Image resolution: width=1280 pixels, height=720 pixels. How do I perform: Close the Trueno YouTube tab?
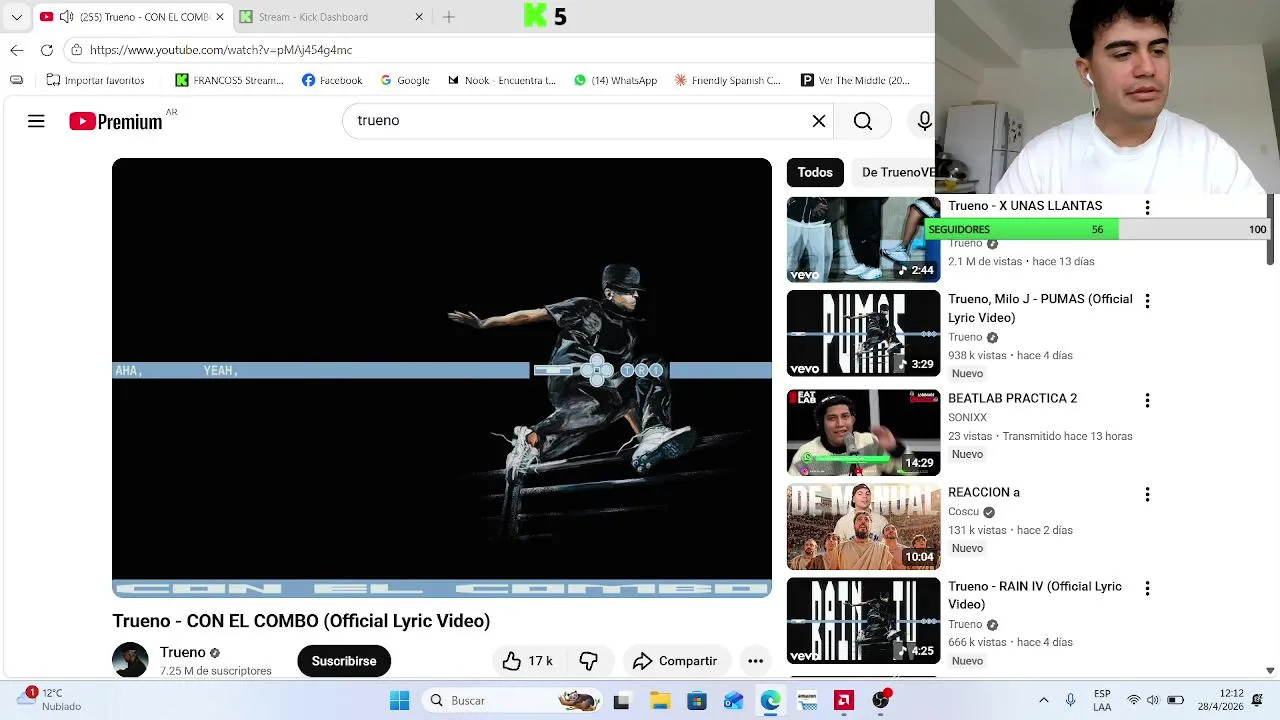coord(219,17)
